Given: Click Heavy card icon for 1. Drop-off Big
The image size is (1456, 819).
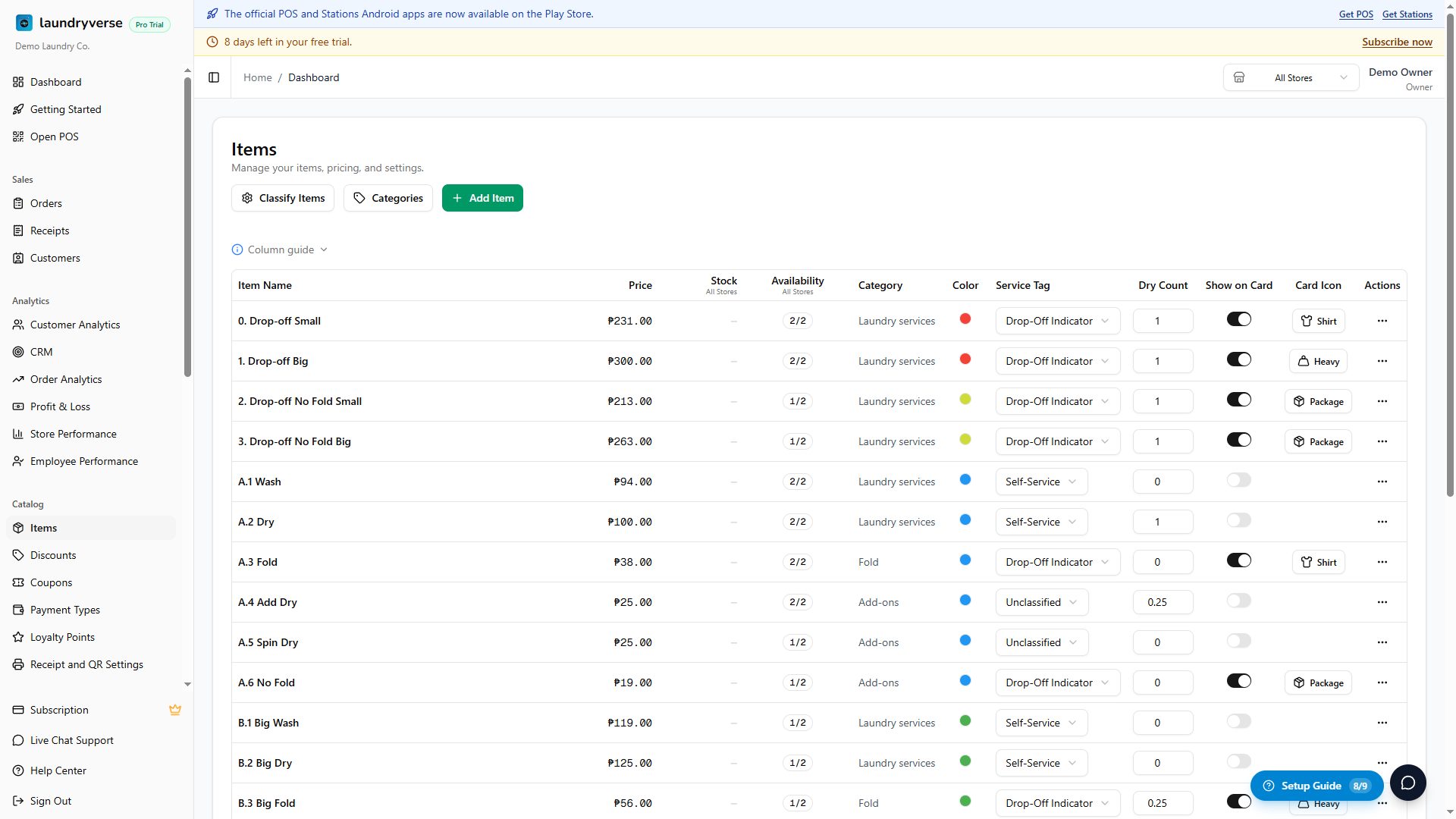Looking at the screenshot, I should 1319,361.
